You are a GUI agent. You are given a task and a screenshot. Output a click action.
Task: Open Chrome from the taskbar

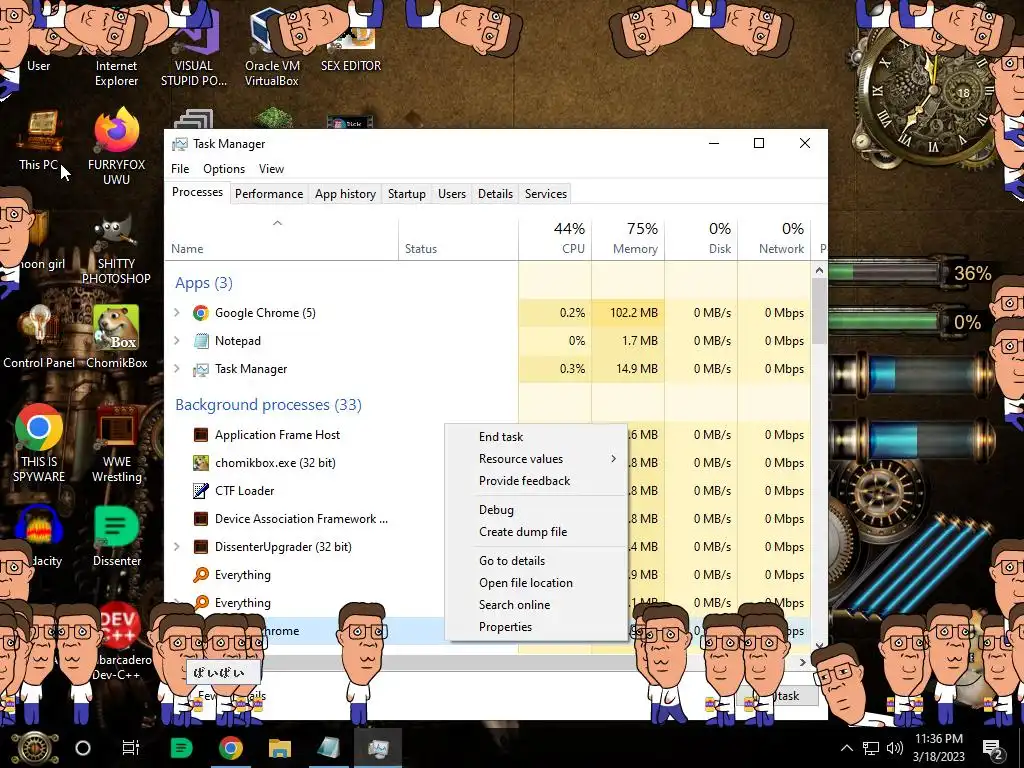click(x=231, y=748)
